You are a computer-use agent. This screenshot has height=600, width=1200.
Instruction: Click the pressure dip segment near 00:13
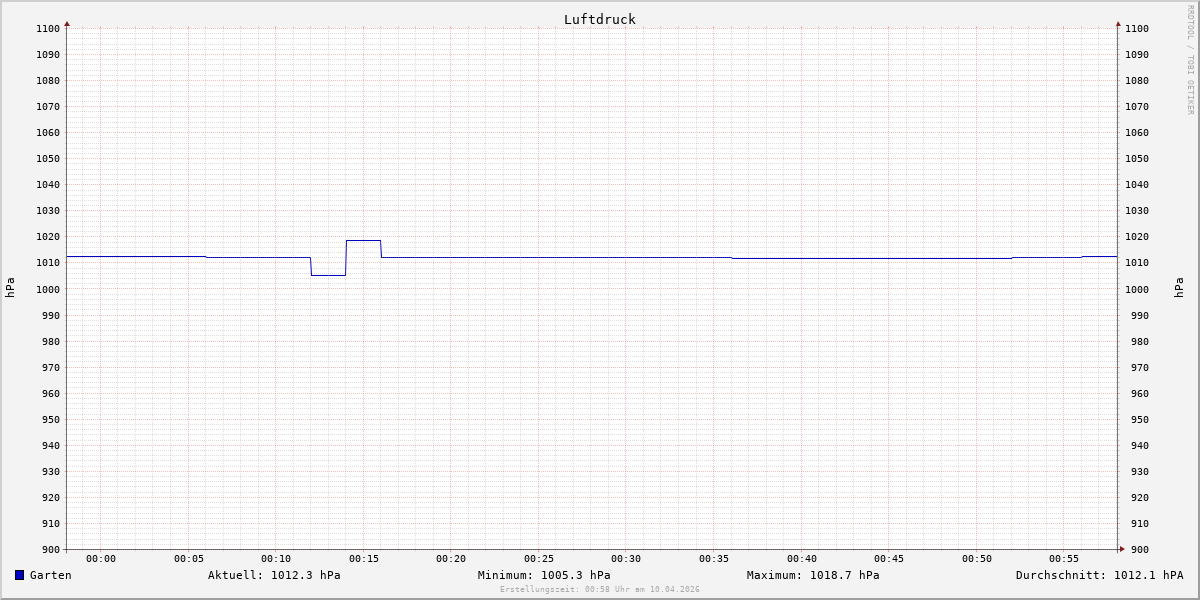(328, 275)
